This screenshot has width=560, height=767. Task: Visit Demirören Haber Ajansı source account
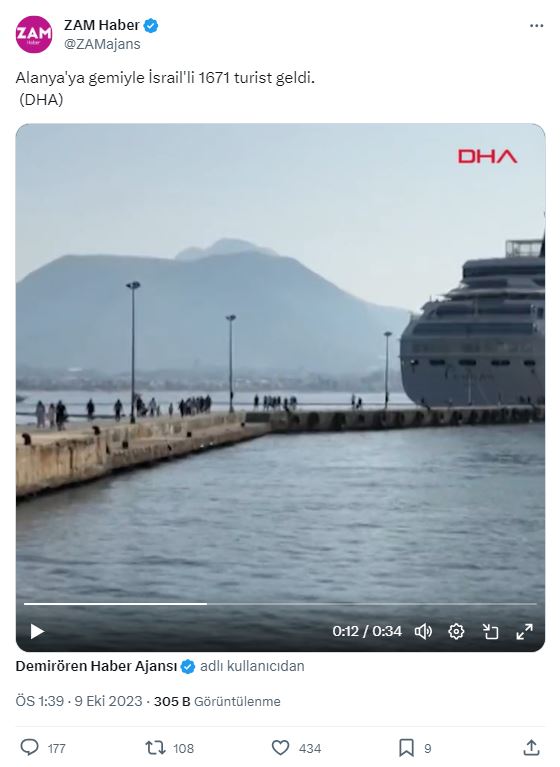[x=96, y=666]
